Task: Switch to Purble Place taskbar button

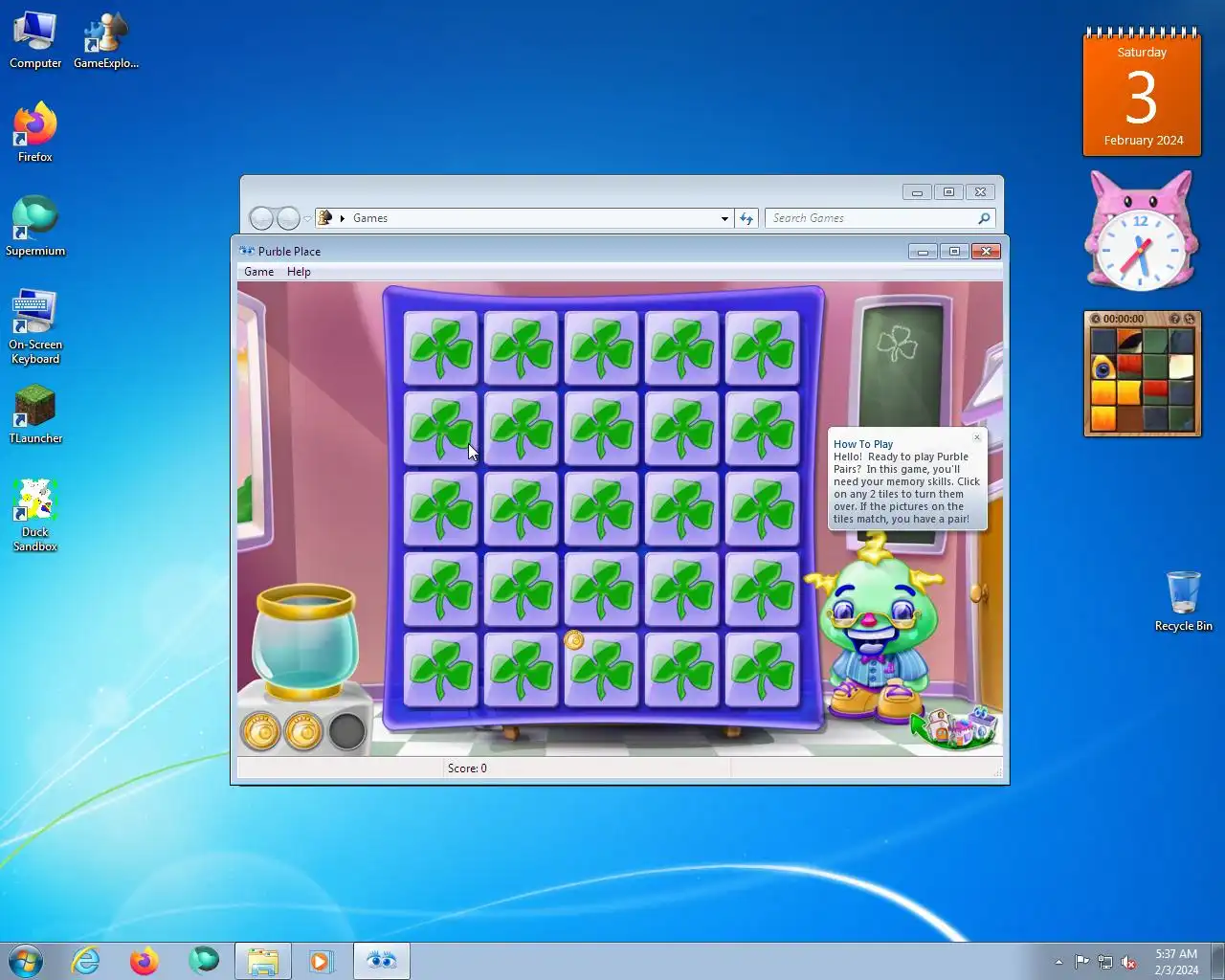Action: (x=382, y=960)
